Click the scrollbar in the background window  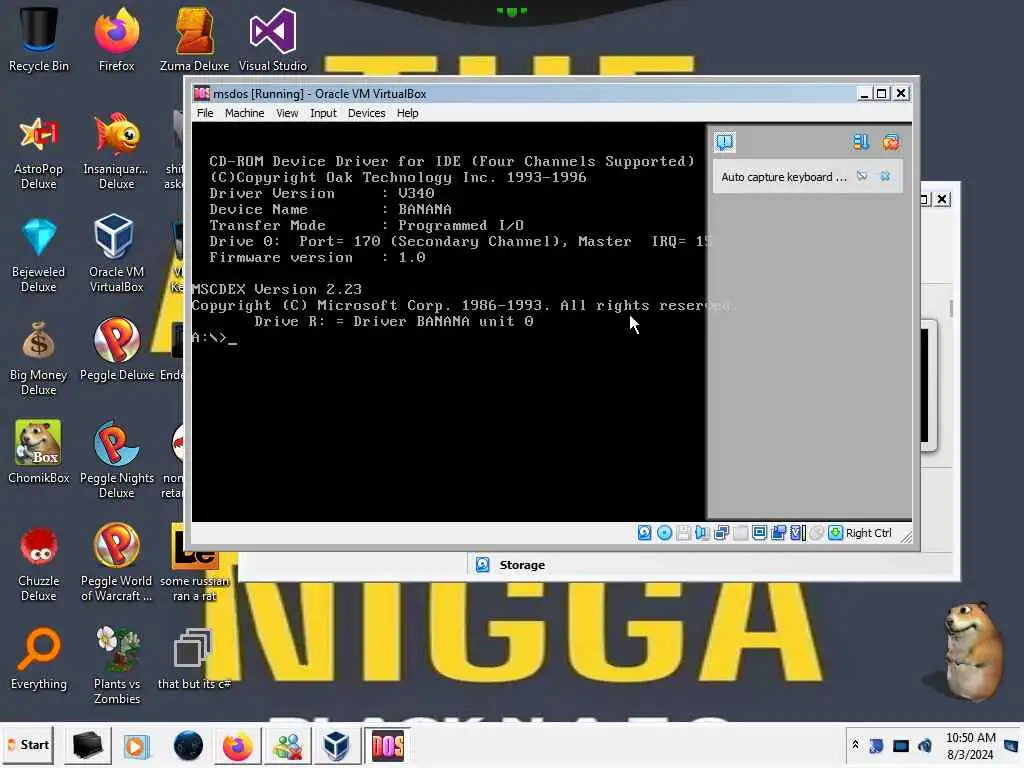pyautogui.click(x=951, y=308)
